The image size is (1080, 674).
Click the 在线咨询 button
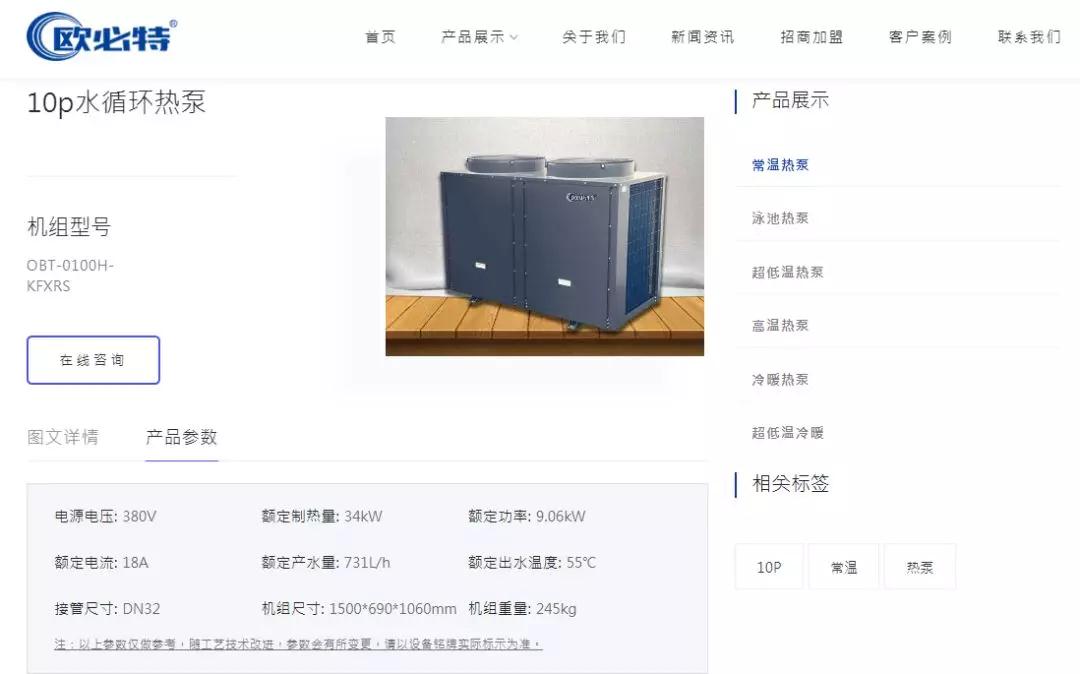click(x=93, y=360)
